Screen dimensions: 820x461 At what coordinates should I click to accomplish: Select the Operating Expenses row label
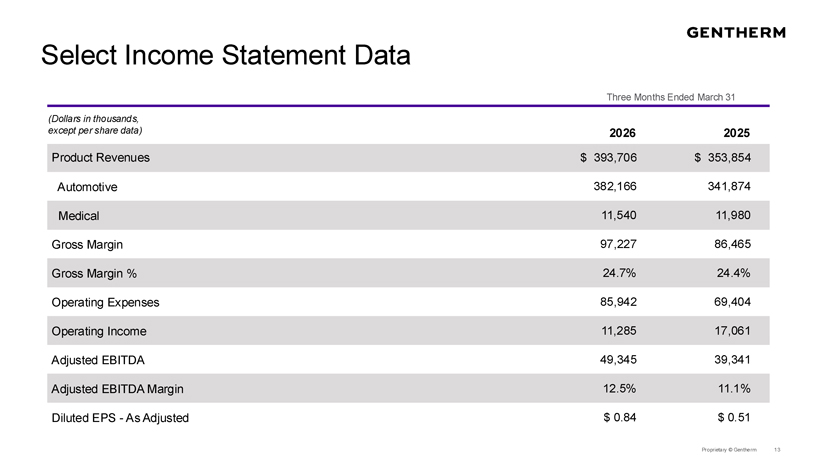click(105, 302)
